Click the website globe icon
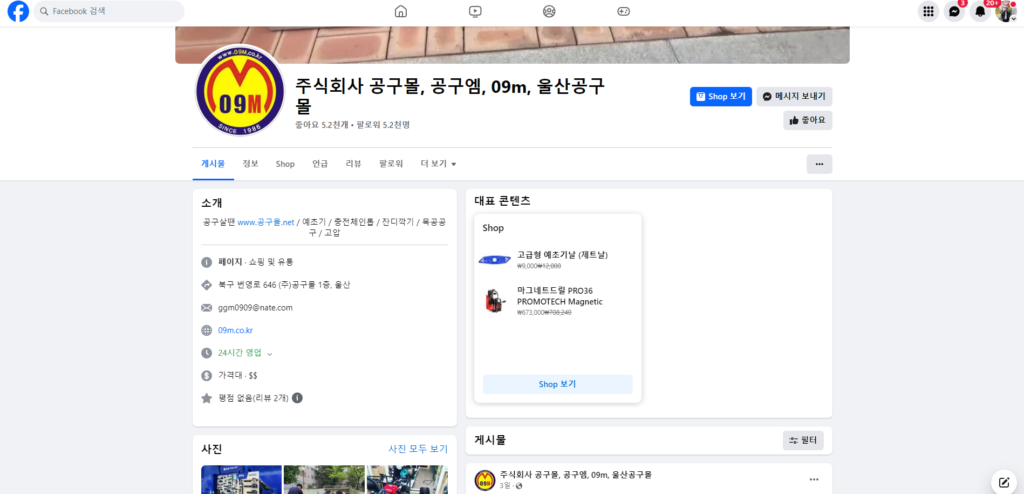This screenshot has width=1024, height=494. coord(206,331)
